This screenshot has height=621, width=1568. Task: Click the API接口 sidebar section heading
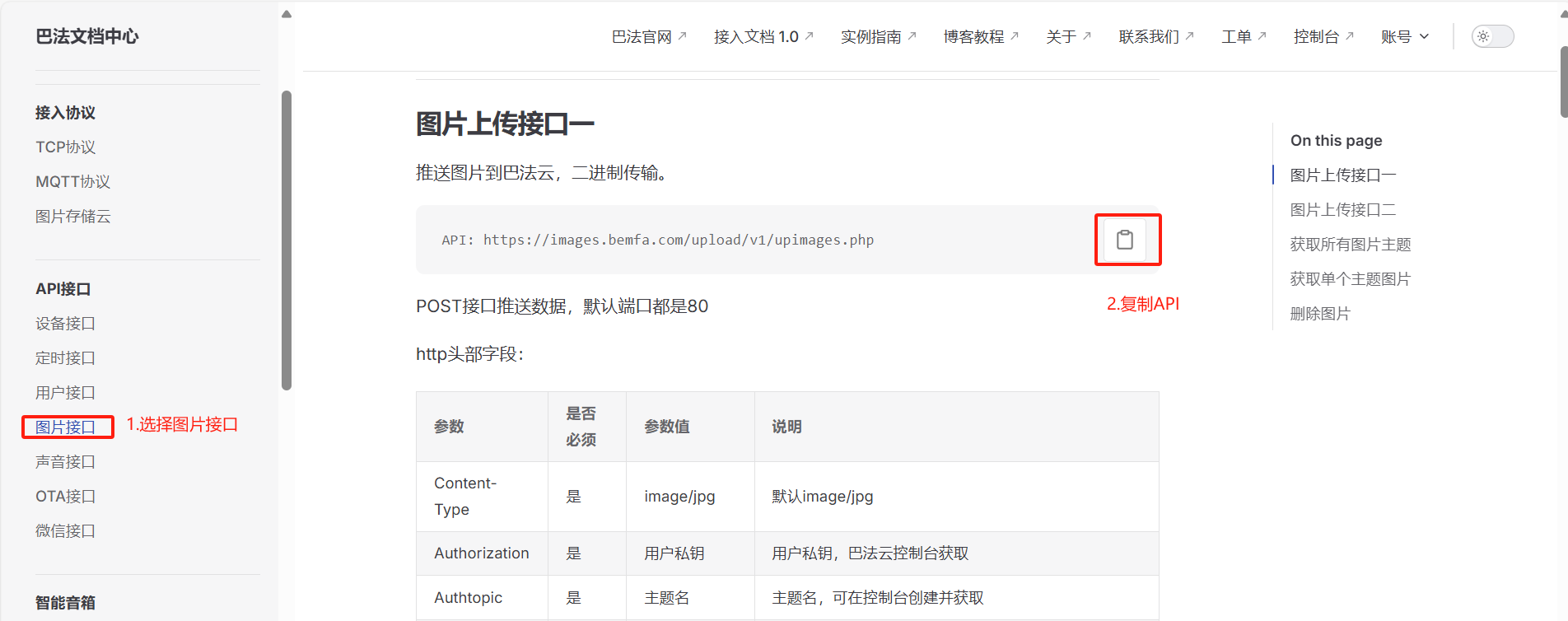point(63,288)
